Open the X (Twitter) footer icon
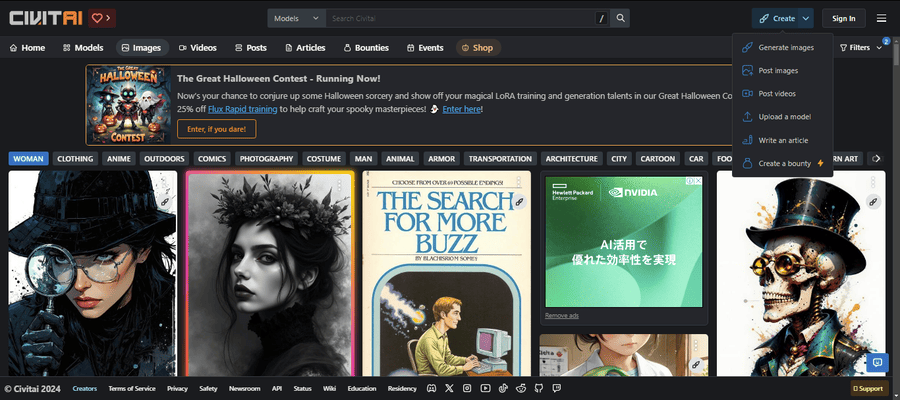The width and height of the screenshot is (900, 400). pos(449,389)
